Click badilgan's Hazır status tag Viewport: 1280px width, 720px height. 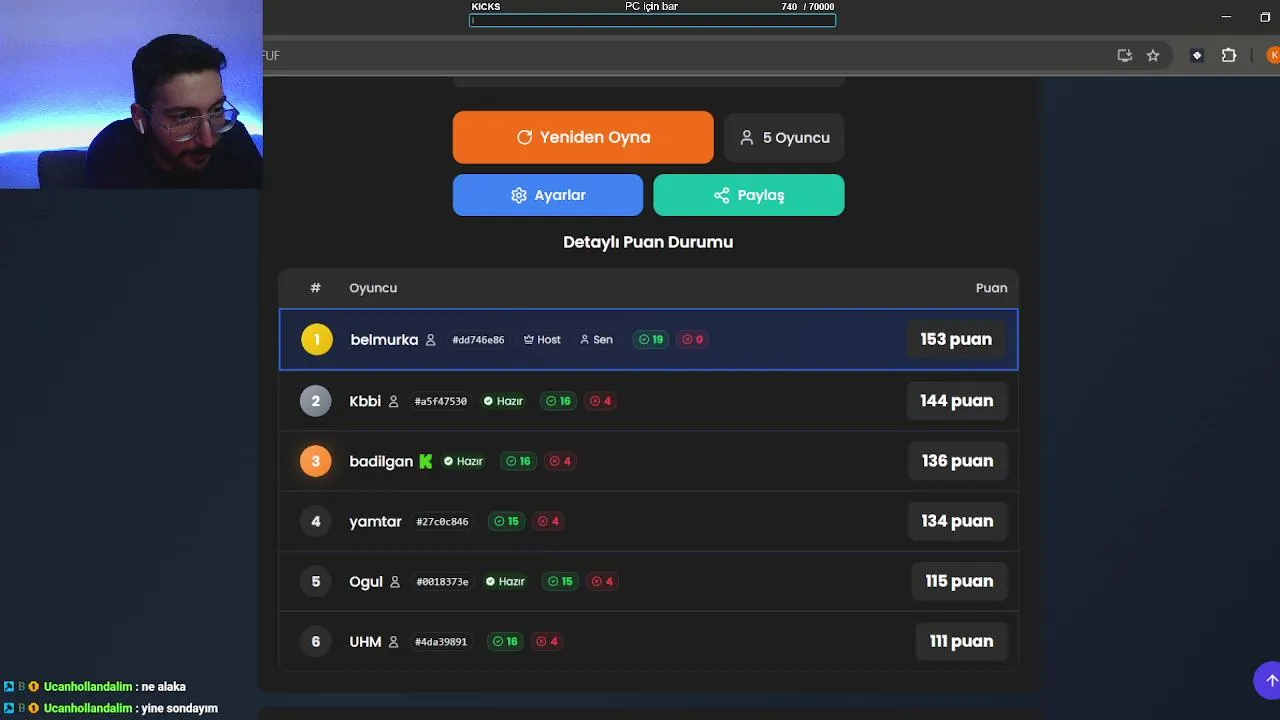coord(463,461)
